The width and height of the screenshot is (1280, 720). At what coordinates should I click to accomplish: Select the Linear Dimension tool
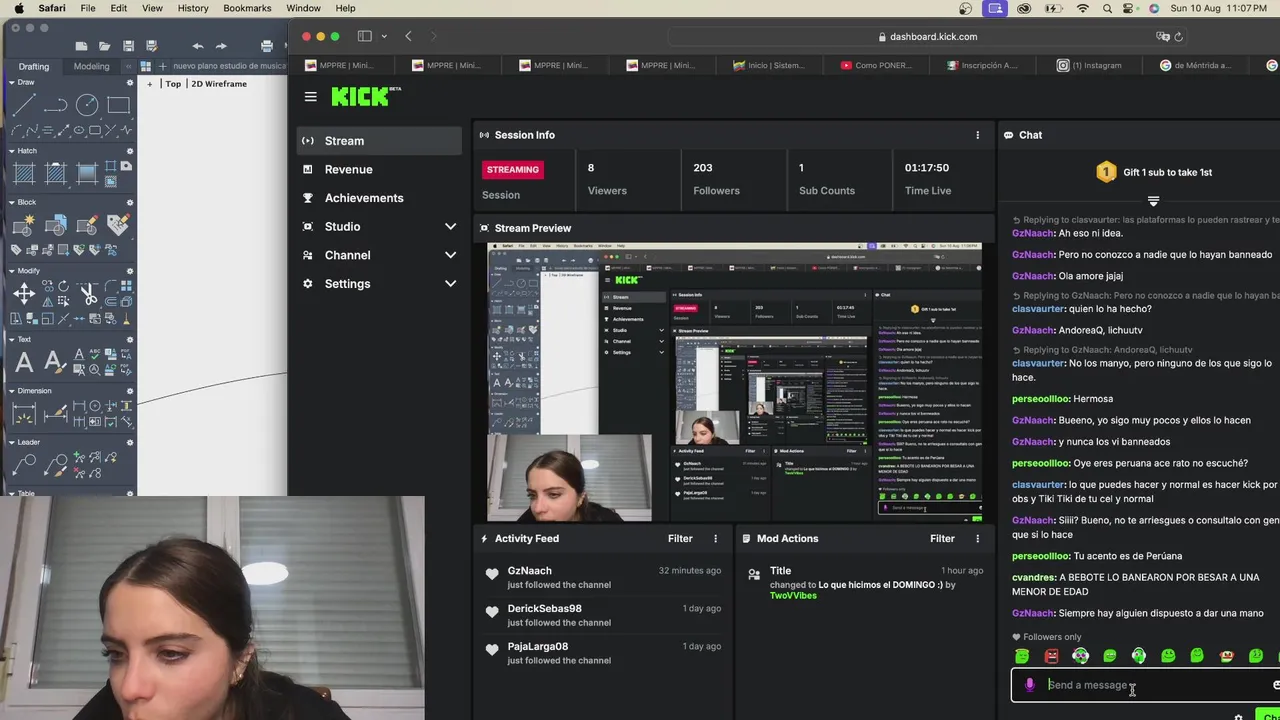click(24, 413)
